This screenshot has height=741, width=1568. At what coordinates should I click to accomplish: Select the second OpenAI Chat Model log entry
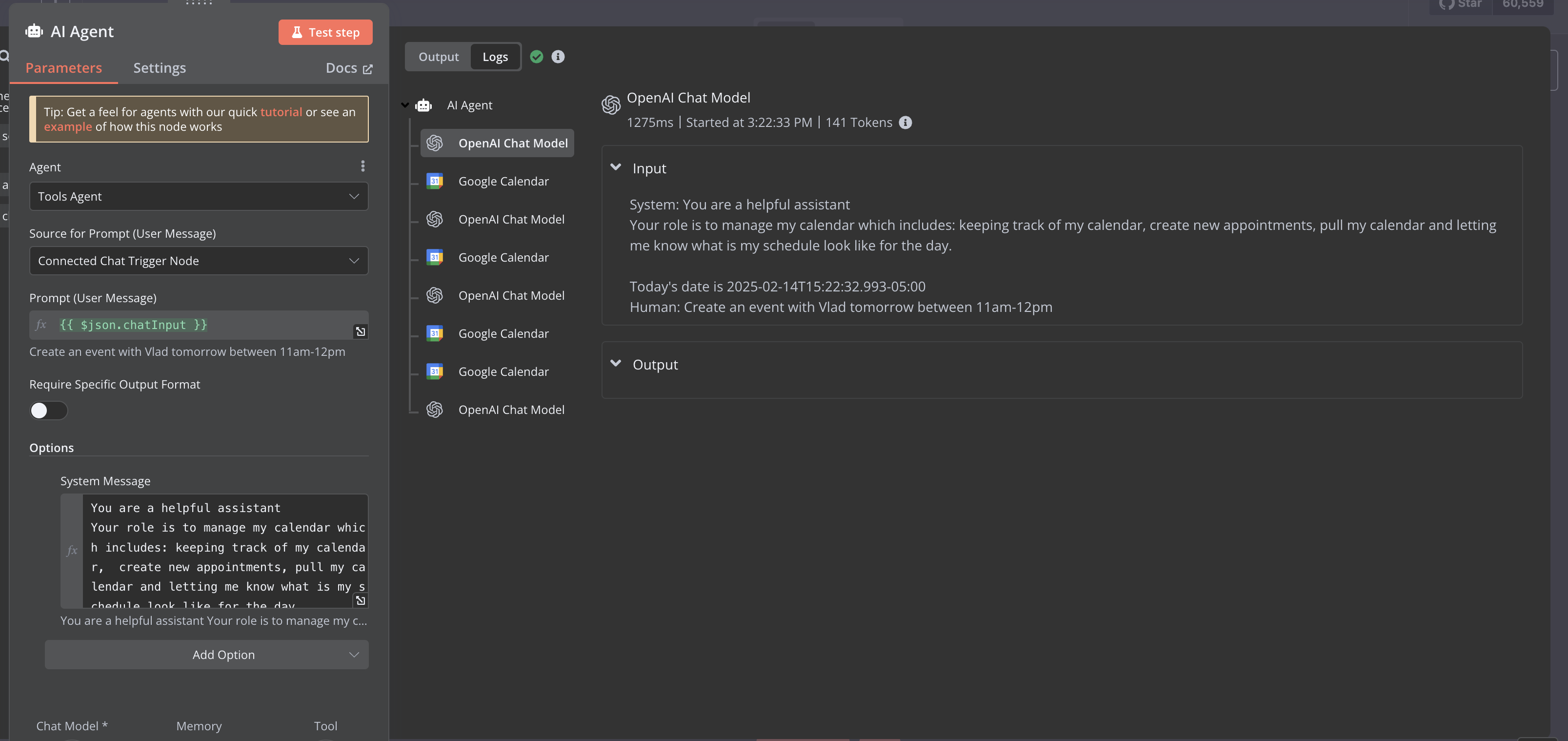point(497,219)
